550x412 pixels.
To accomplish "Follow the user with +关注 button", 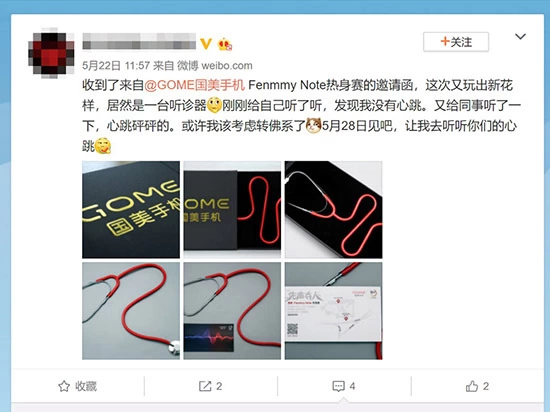I will pos(456,42).
